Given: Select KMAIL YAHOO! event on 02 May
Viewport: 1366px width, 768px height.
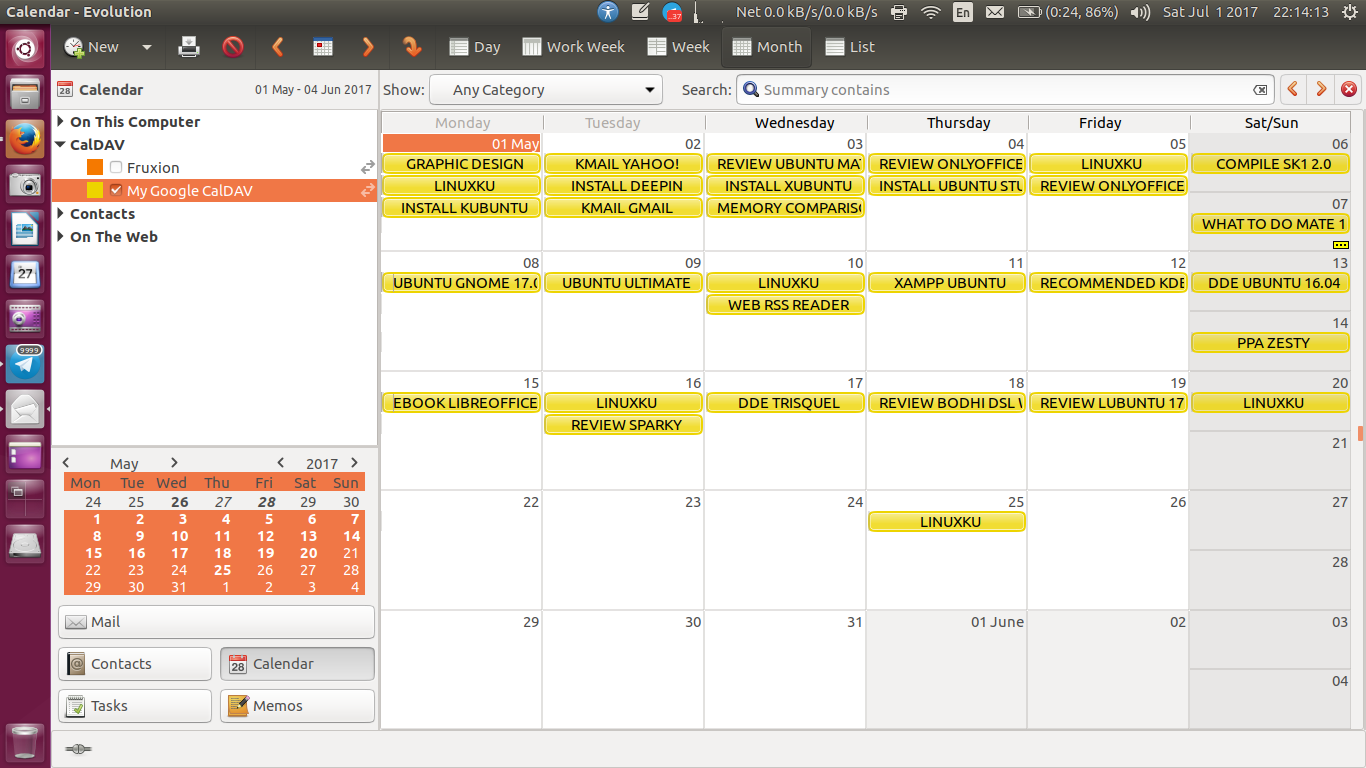Looking at the screenshot, I should [x=624, y=164].
